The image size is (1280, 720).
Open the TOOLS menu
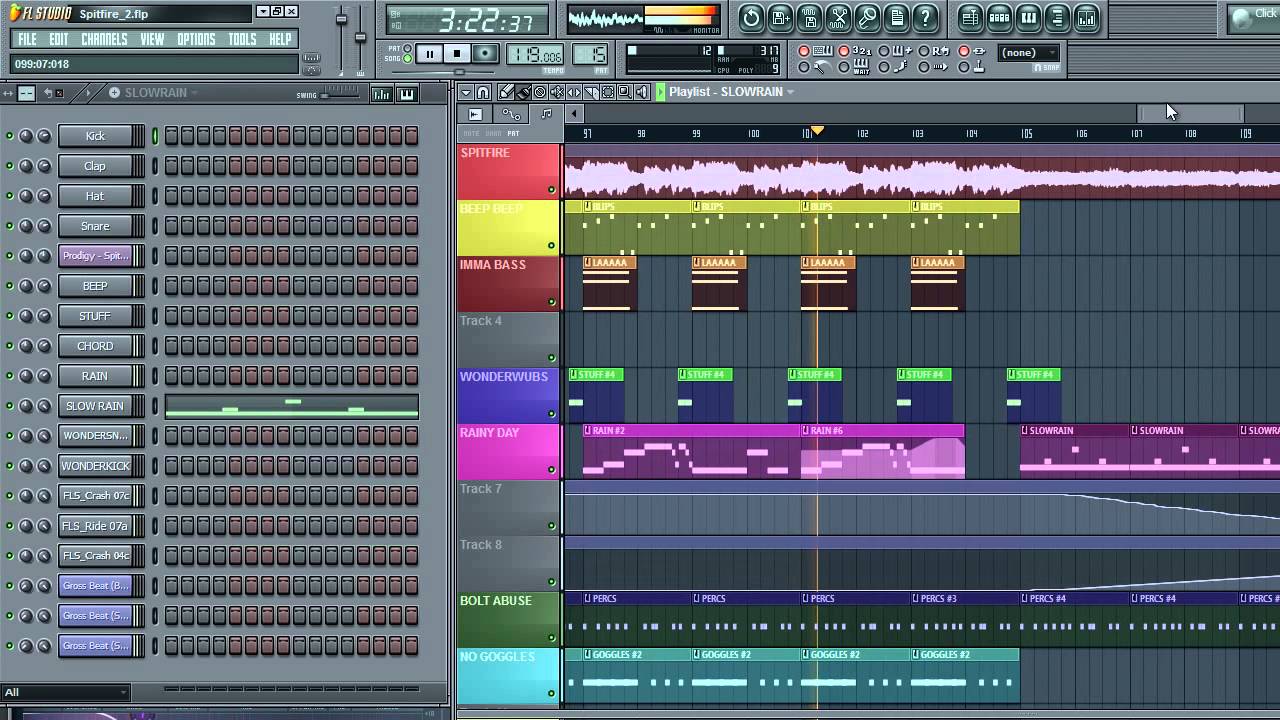pos(242,40)
